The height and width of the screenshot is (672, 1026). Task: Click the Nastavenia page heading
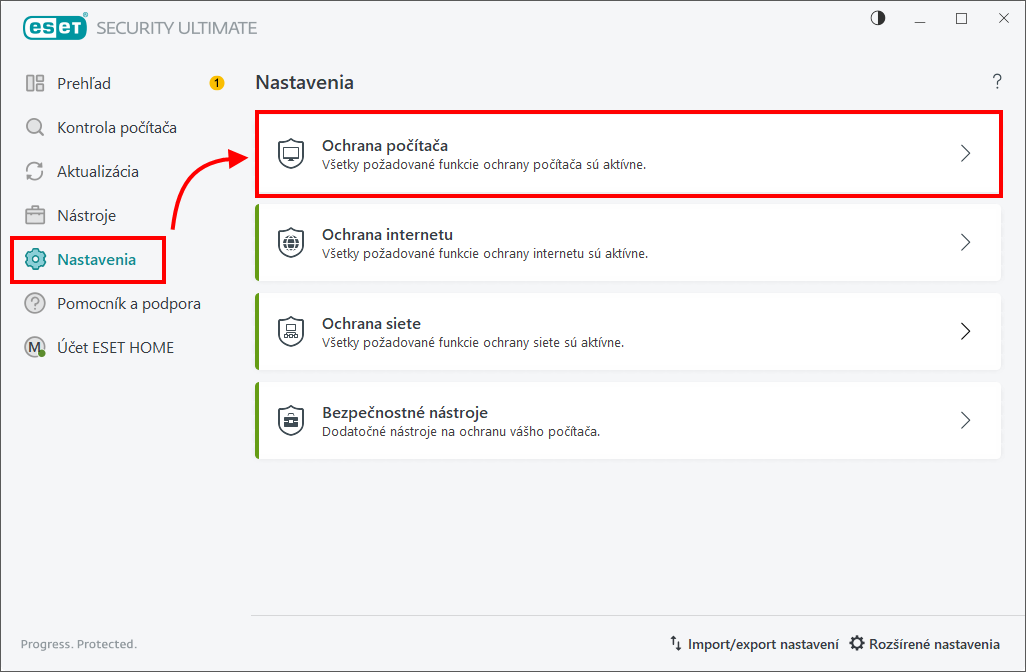(x=304, y=82)
